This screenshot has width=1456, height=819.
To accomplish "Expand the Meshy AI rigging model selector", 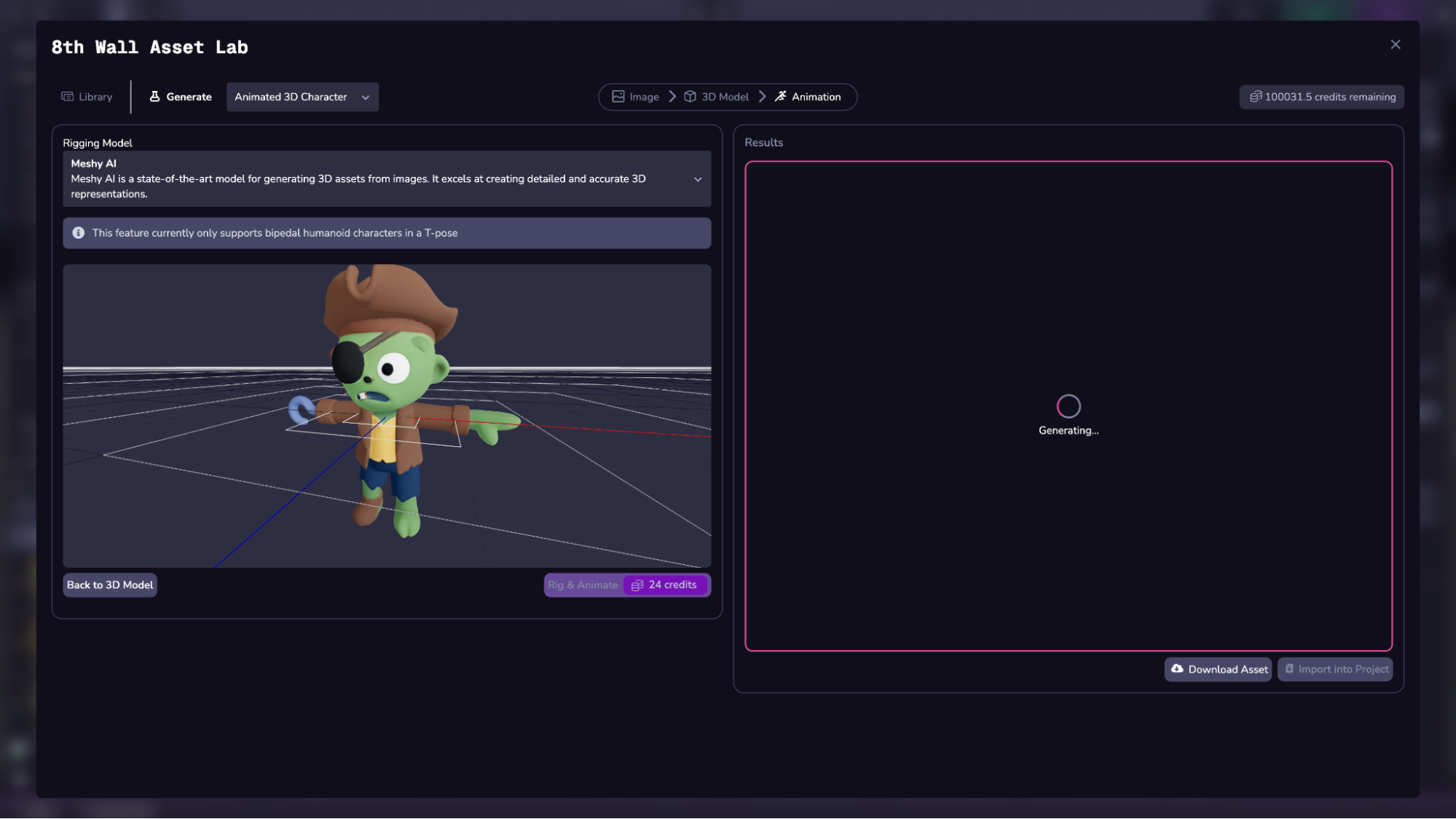I will pyautogui.click(x=697, y=179).
